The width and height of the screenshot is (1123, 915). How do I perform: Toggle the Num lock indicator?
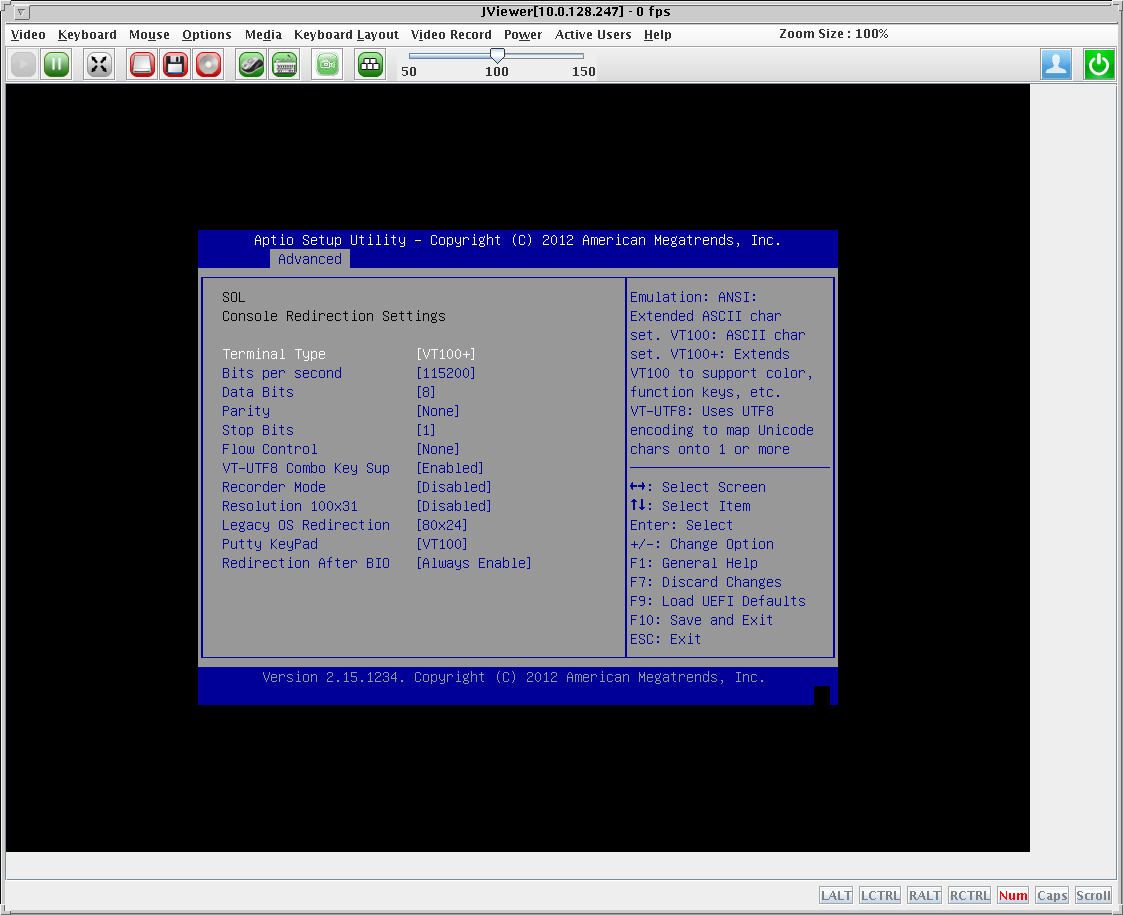click(x=1013, y=895)
